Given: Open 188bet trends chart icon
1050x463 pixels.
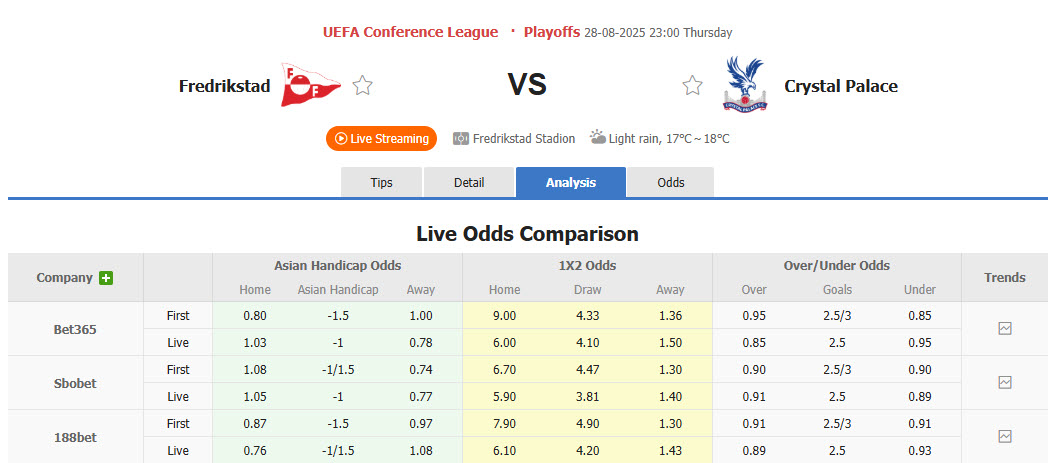Looking at the screenshot, I should point(1005,436).
